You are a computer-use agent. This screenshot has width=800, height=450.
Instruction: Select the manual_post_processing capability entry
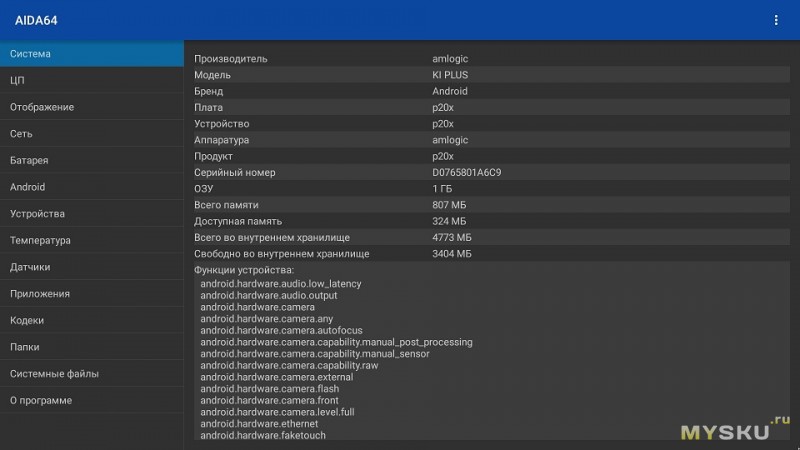click(336, 342)
